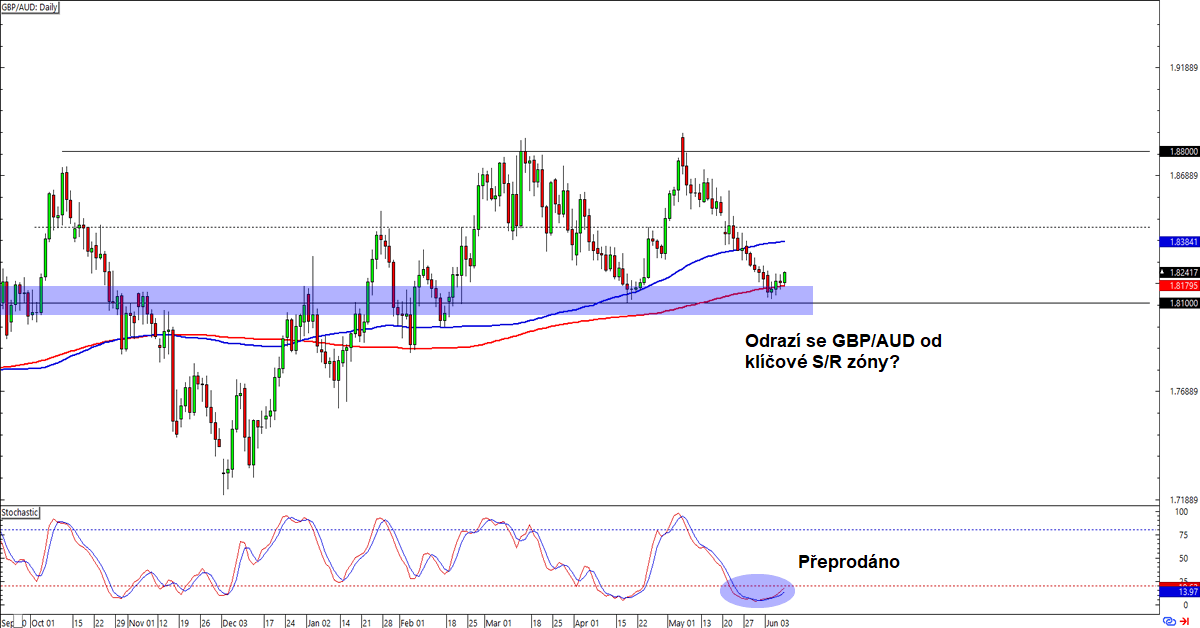Click the 1.76889 price axis value
This screenshot has width=1200, height=628.
(1182, 391)
